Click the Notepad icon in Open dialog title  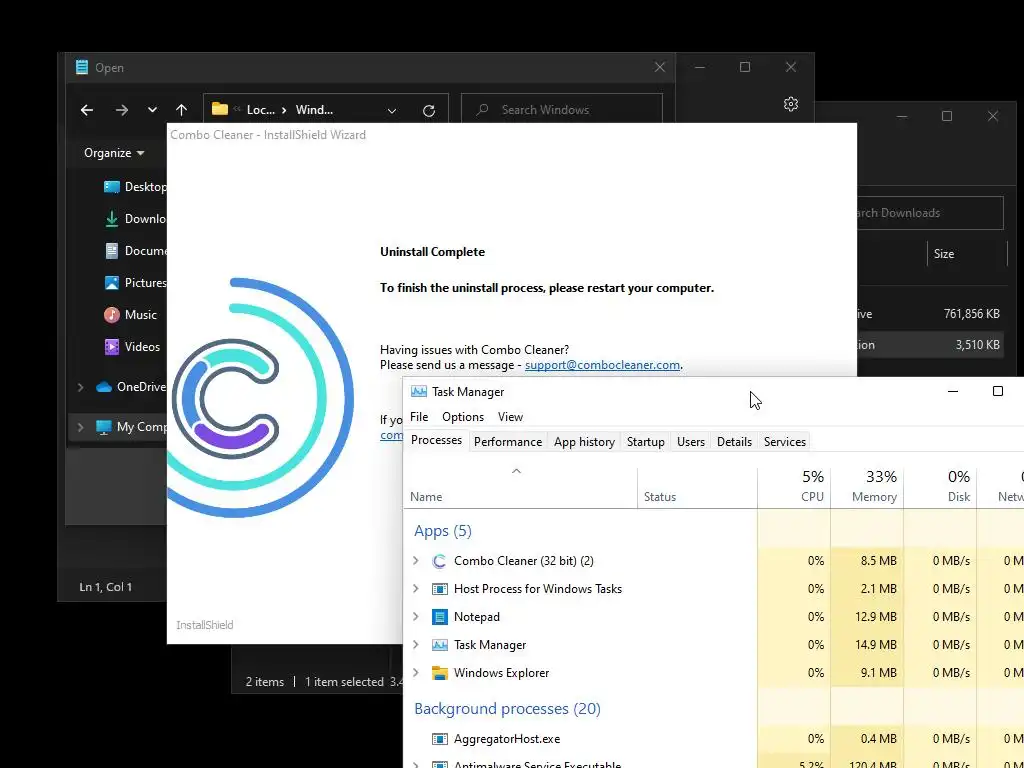coord(82,67)
